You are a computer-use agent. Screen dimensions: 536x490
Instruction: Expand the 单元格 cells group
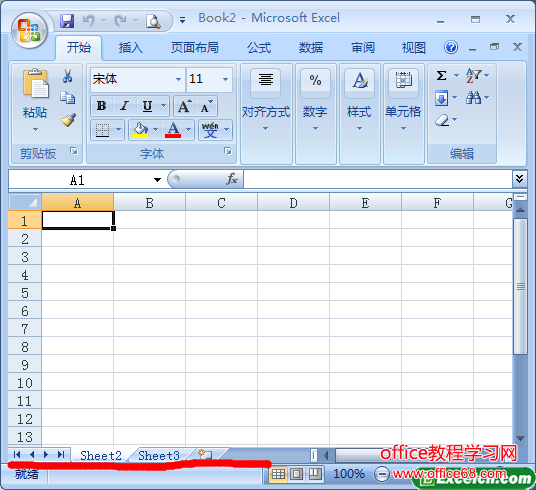[x=403, y=114]
